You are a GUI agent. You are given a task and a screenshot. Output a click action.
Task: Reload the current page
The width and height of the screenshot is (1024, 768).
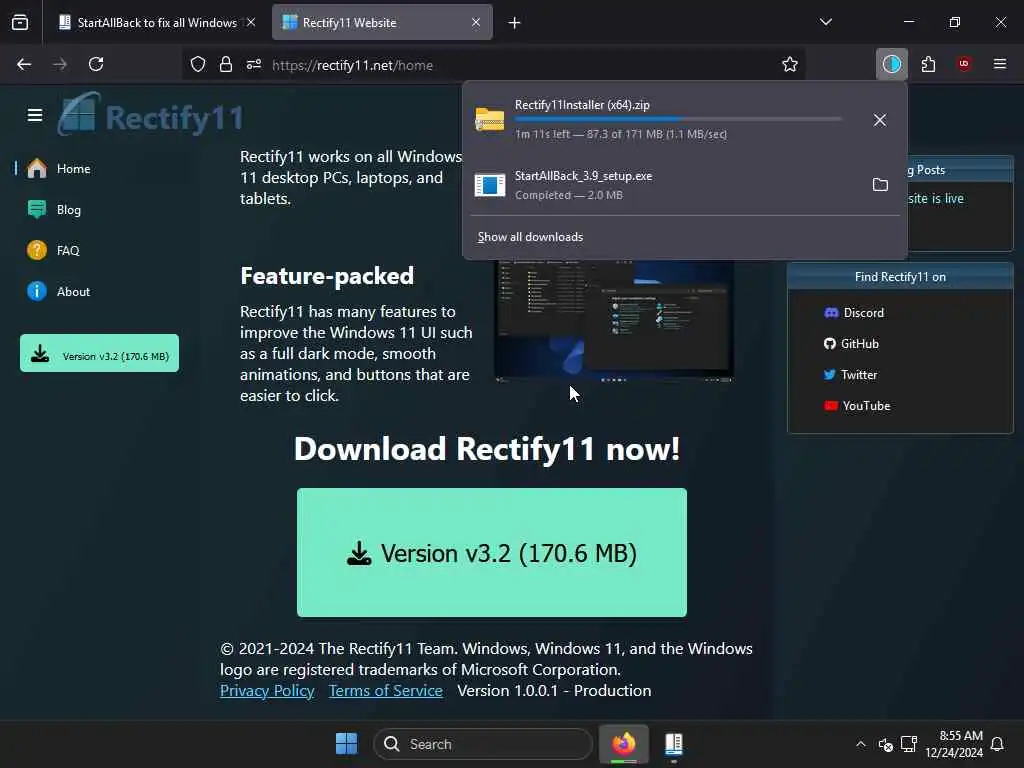click(x=96, y=65)
